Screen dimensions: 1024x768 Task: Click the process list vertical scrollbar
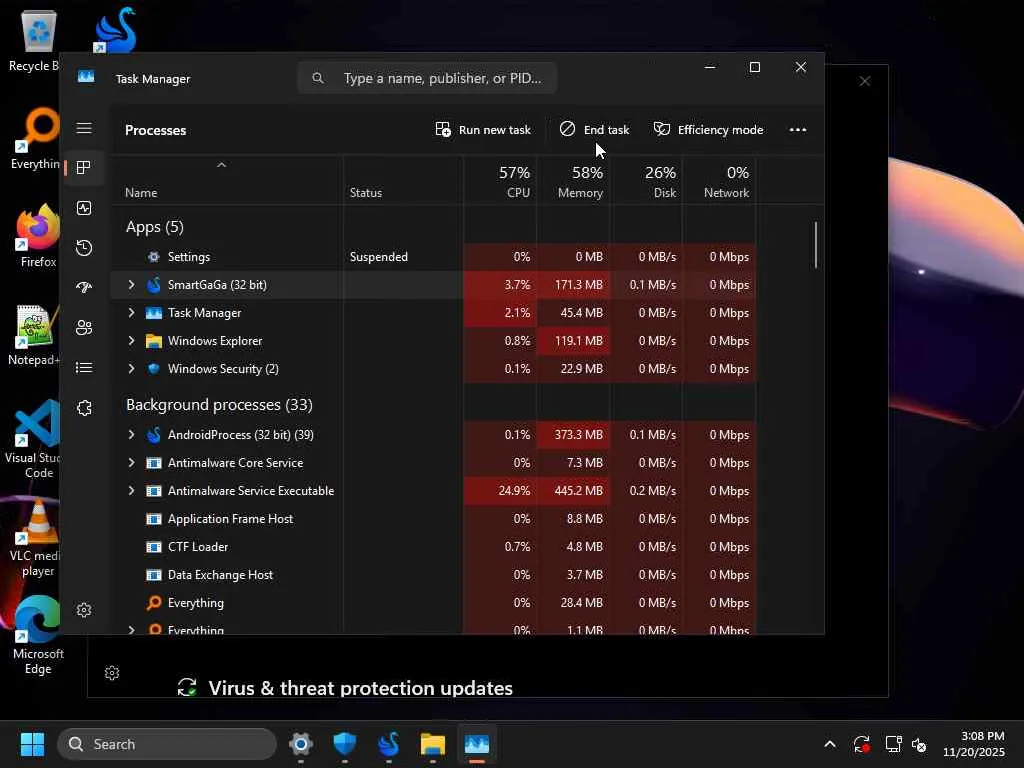click(x=816, y=245)
